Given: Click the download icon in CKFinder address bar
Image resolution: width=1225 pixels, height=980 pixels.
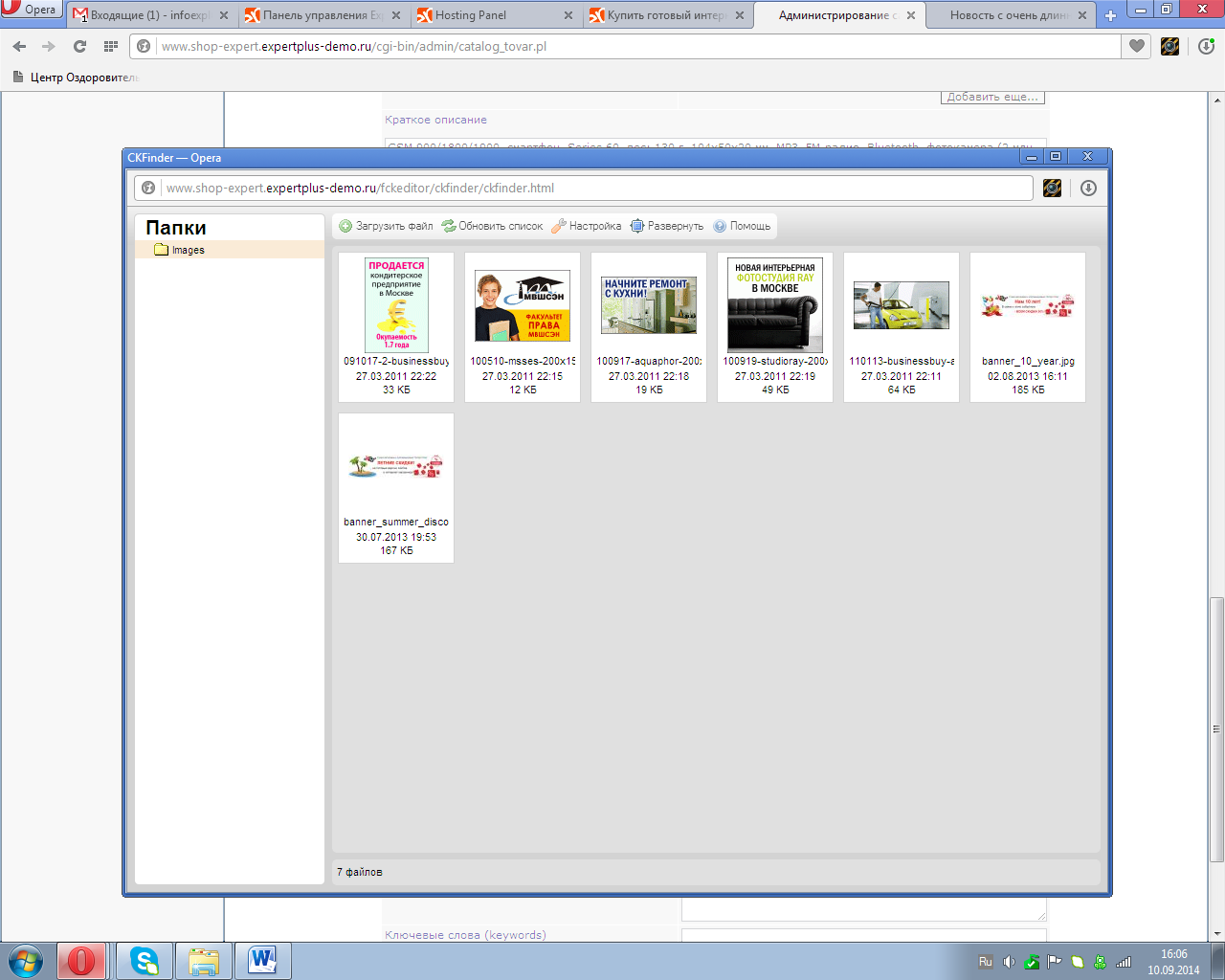Looking at the screenshot, I should point(1088,189).
